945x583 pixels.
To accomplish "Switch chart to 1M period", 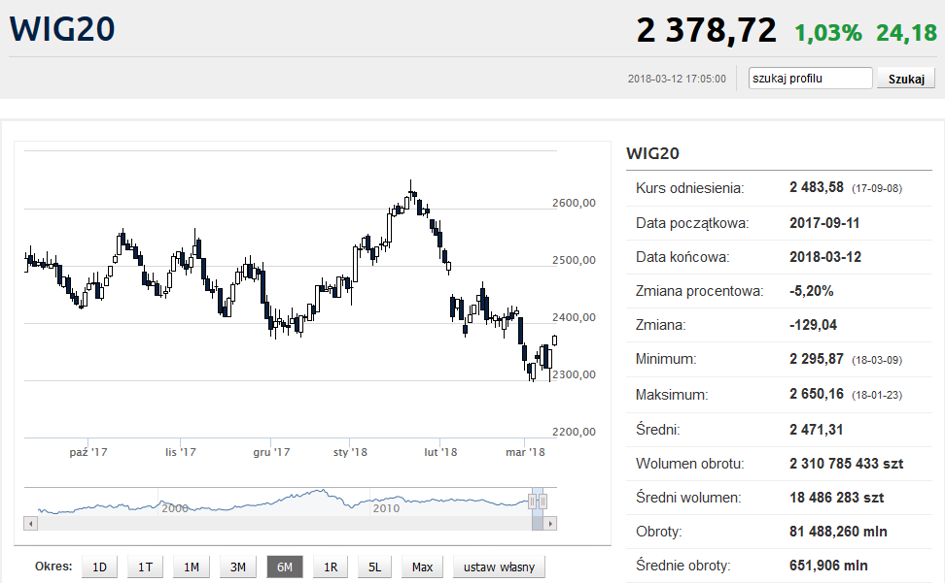I will coord(191,567).
